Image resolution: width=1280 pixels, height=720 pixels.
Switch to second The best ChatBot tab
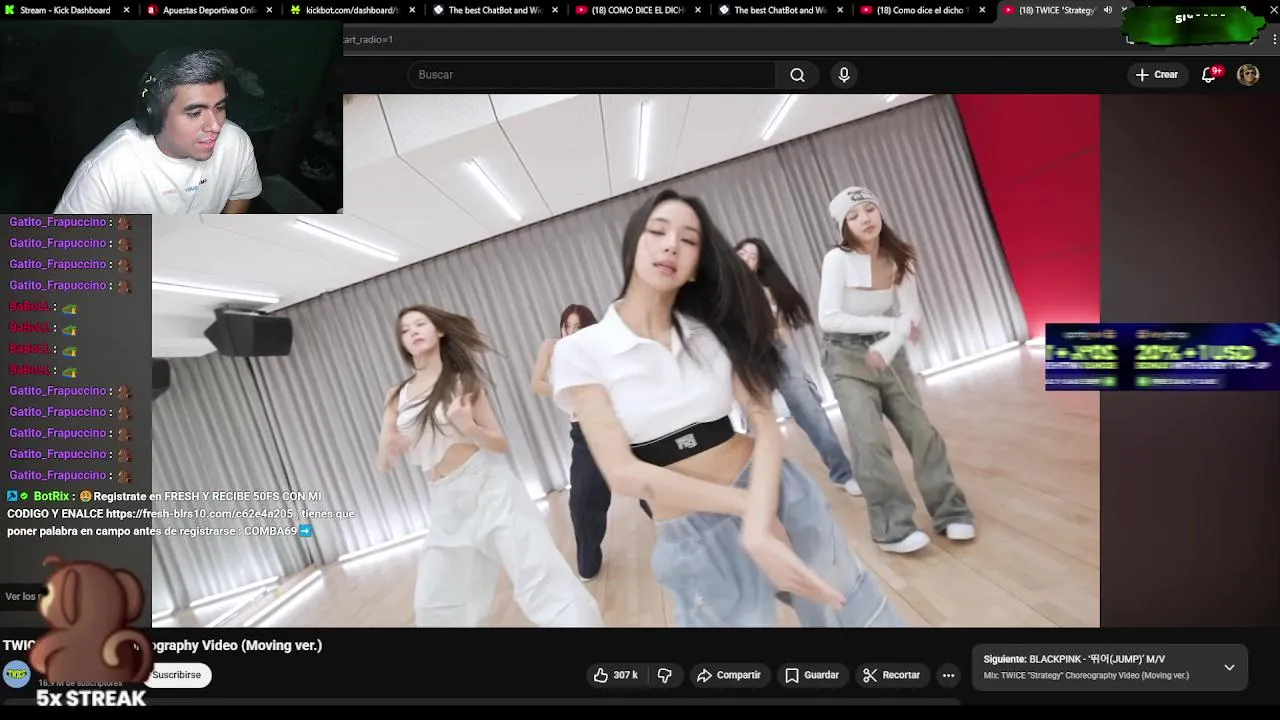tap(780, 10)
